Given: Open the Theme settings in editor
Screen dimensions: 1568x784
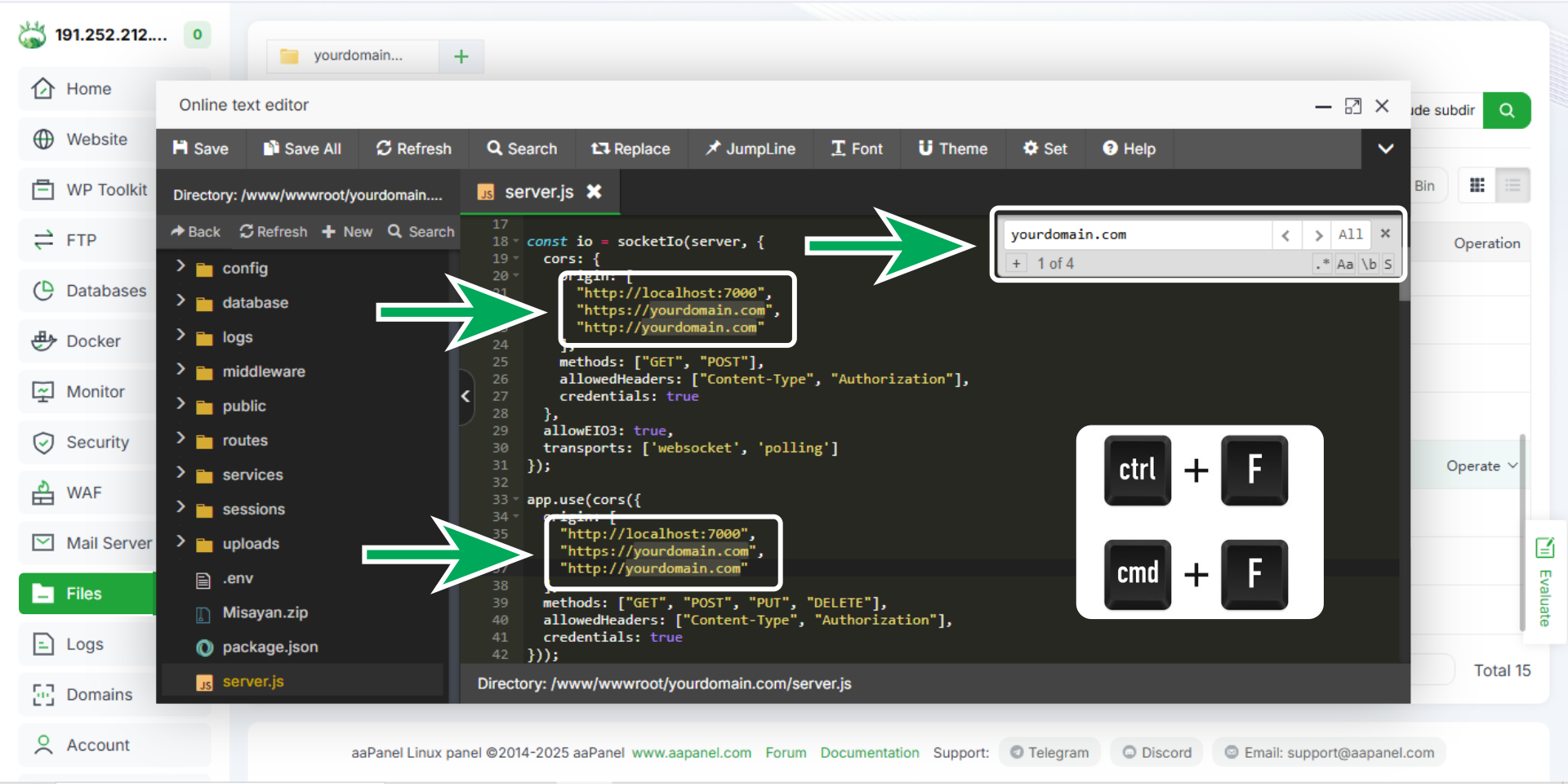Looking at the screenshot, I should [x=952, y=149].
